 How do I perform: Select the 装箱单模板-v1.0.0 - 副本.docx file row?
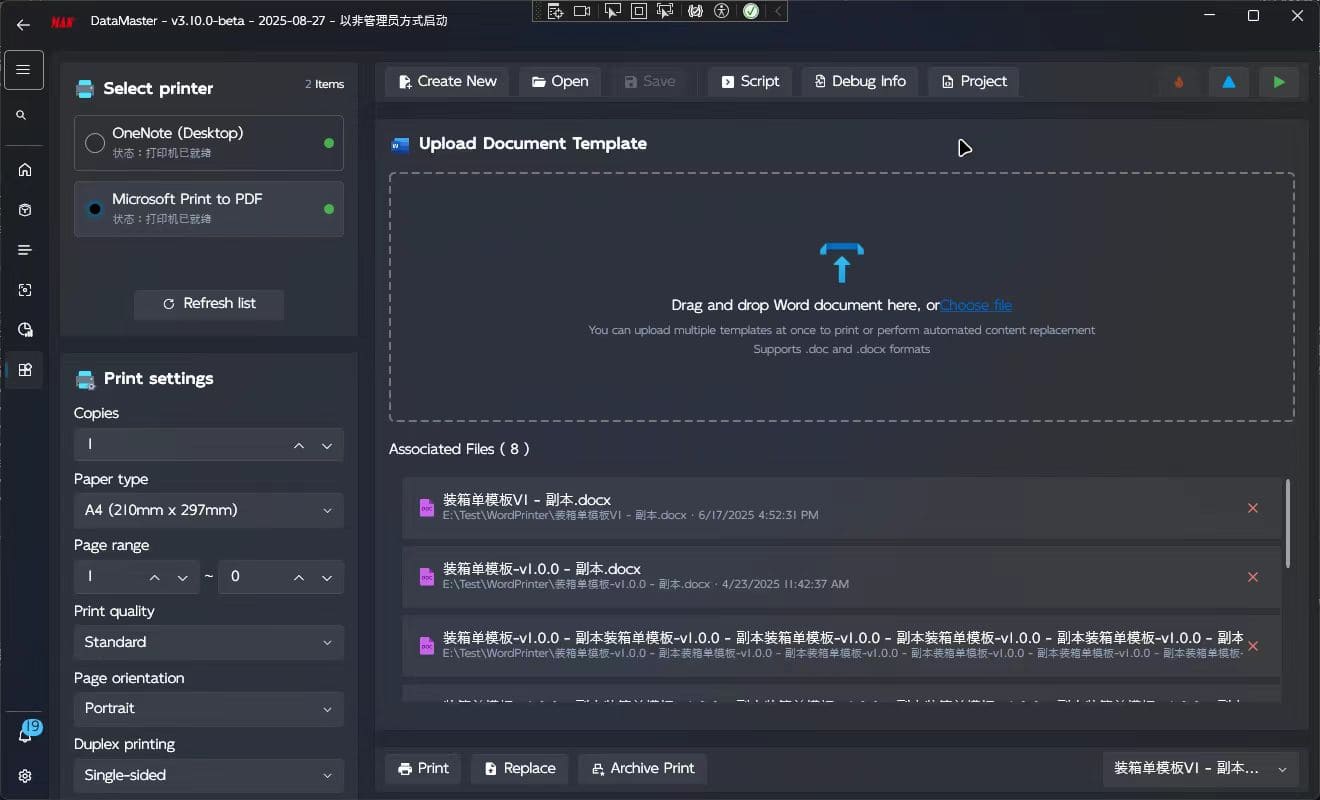pos(842,577)
